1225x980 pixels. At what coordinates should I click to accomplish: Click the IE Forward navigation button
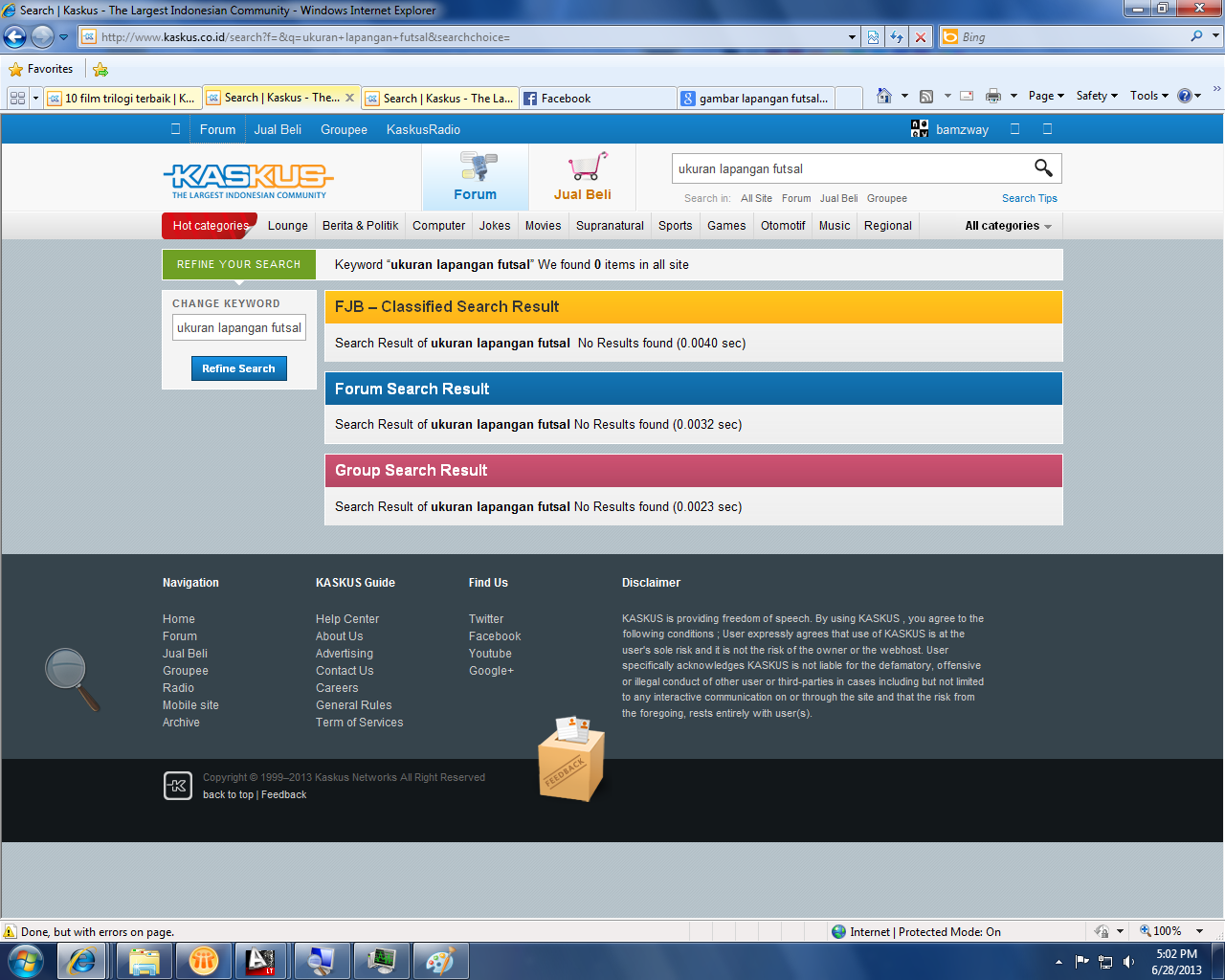[x=42, y=37]
